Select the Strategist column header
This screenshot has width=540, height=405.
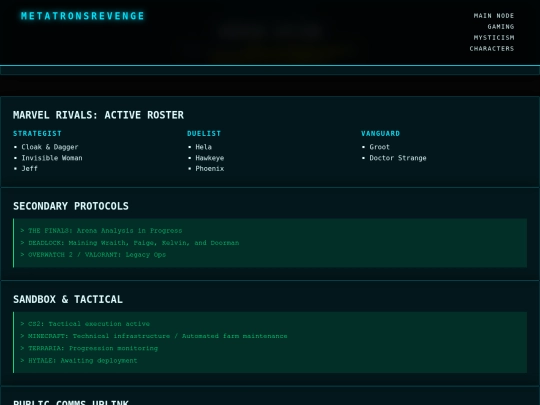pyautogui.click(x=37, y=134)
